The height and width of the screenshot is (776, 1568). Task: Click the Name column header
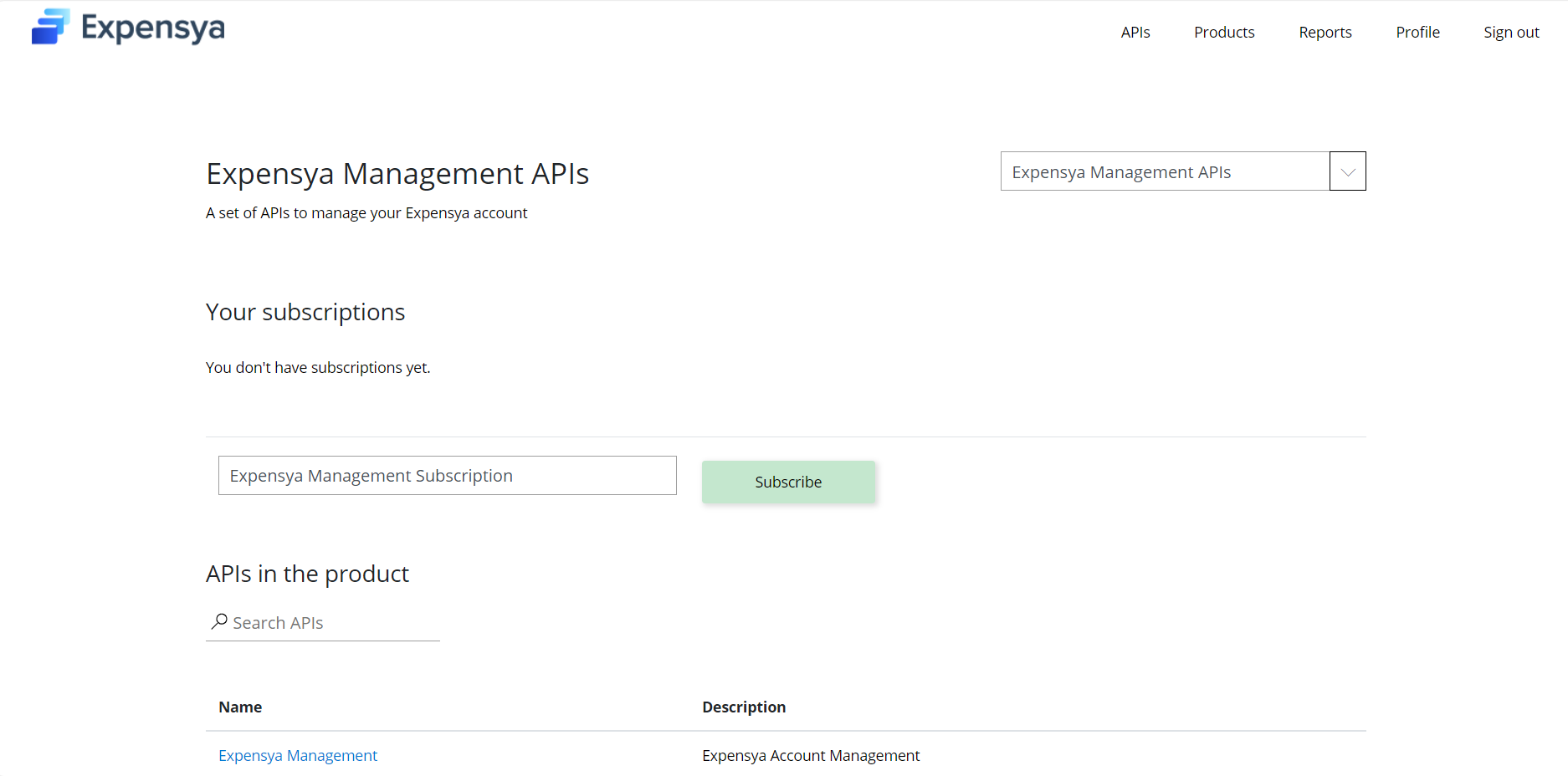[x=240, y=707]
